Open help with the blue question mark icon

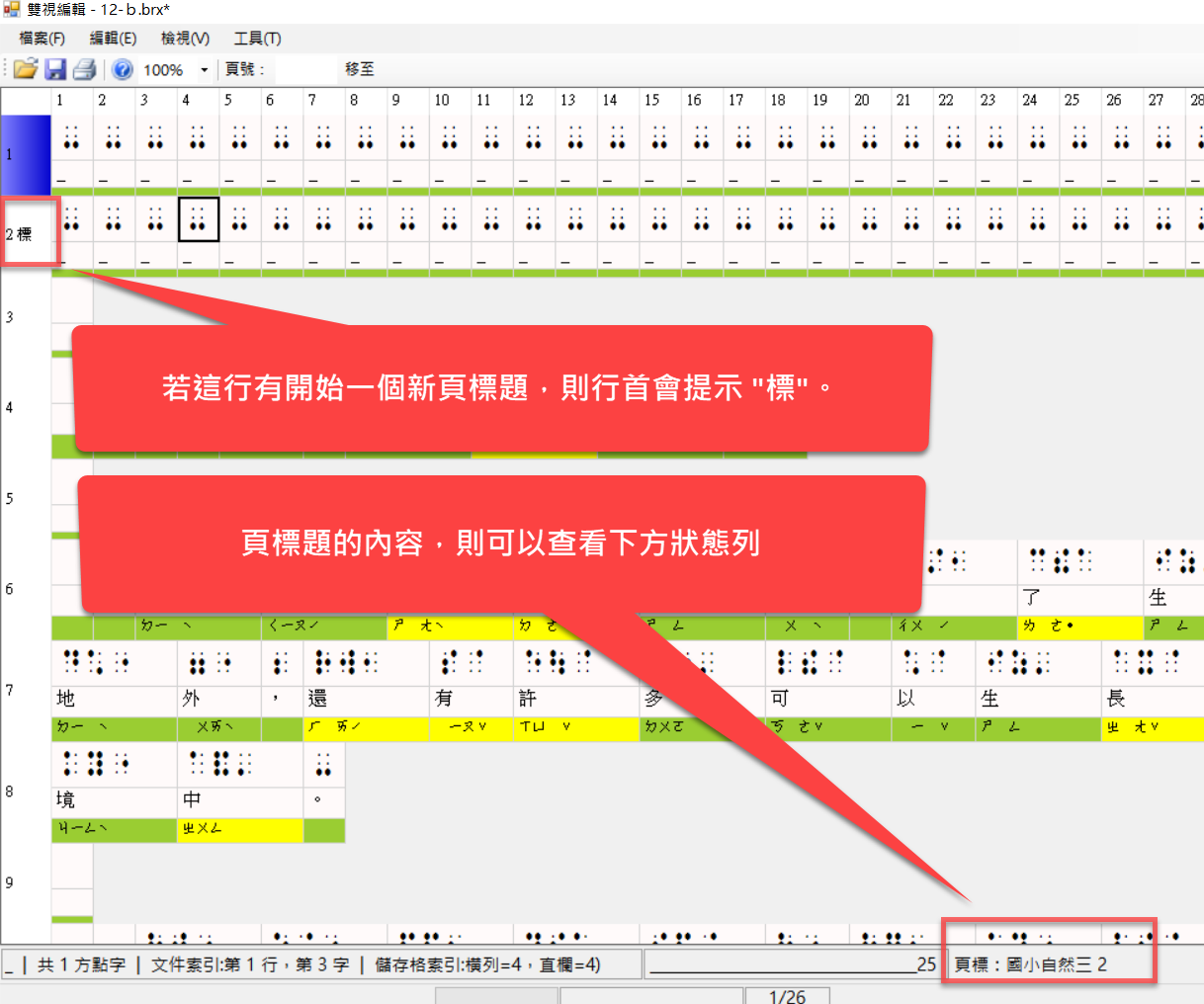(x=123, y=69)
